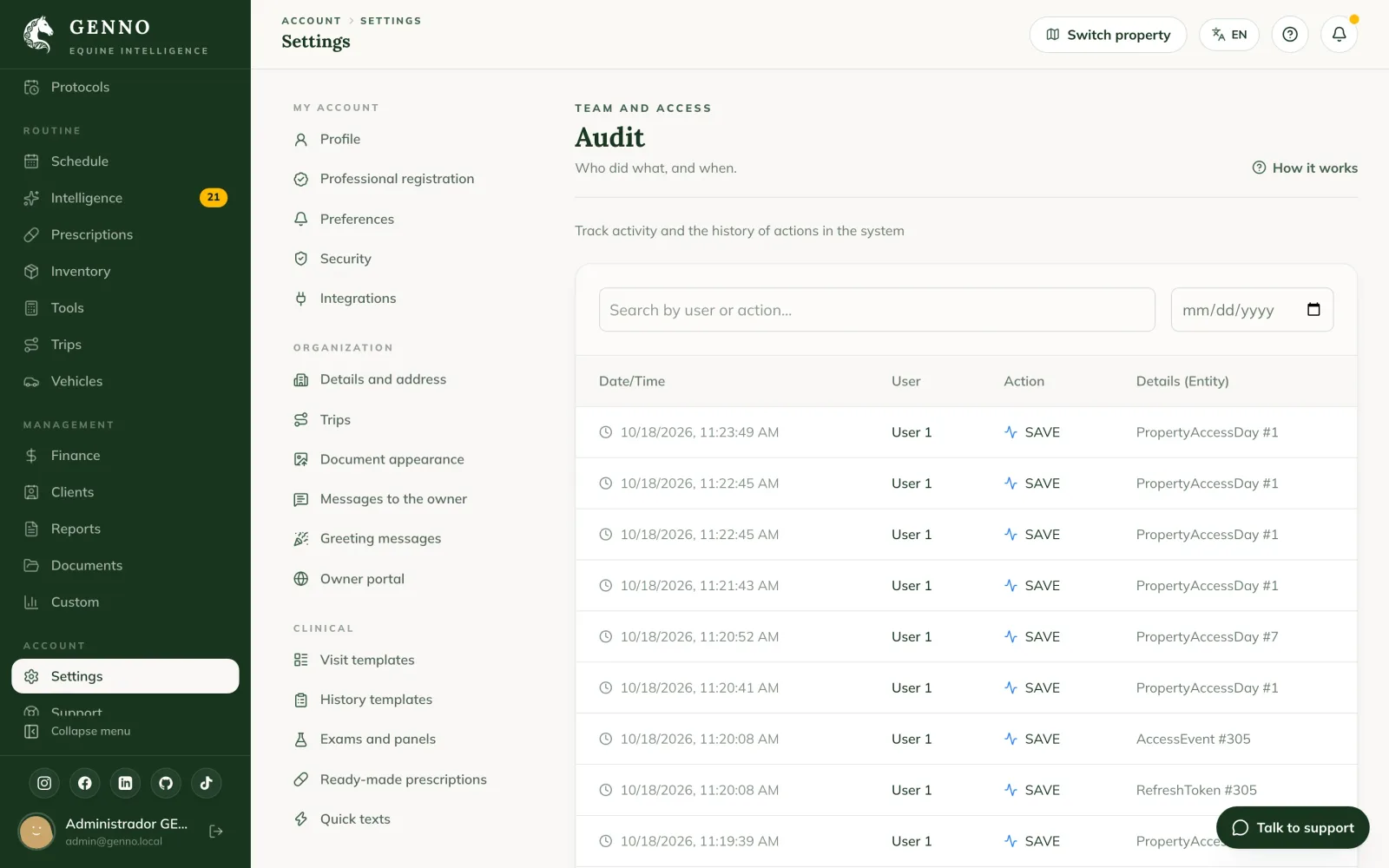The image size is (1389, 868).
Task: Open Professional registration settings
Action: point(384,179)
